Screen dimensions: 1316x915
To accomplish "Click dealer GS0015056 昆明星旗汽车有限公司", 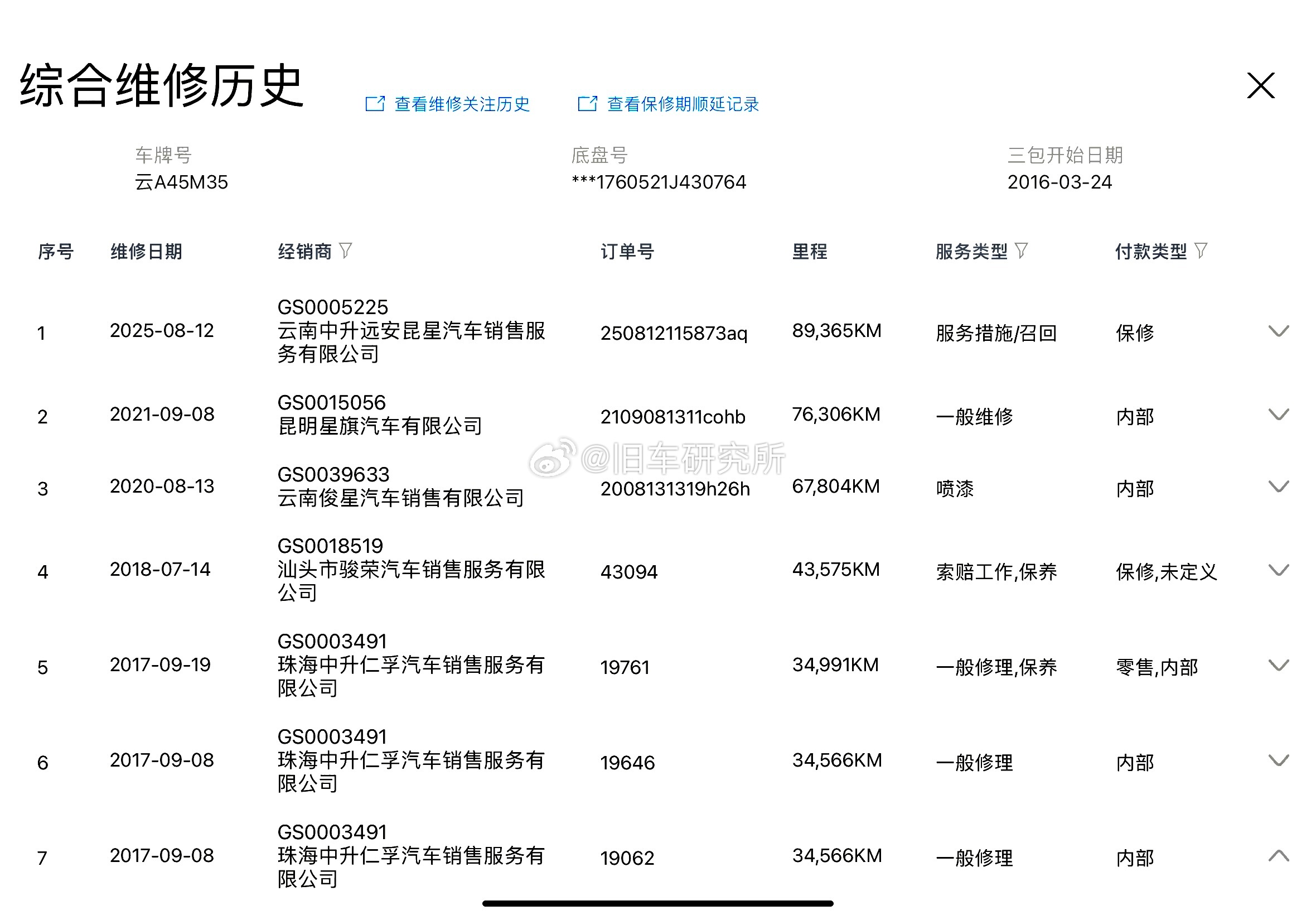I will [x=379, y=415].
